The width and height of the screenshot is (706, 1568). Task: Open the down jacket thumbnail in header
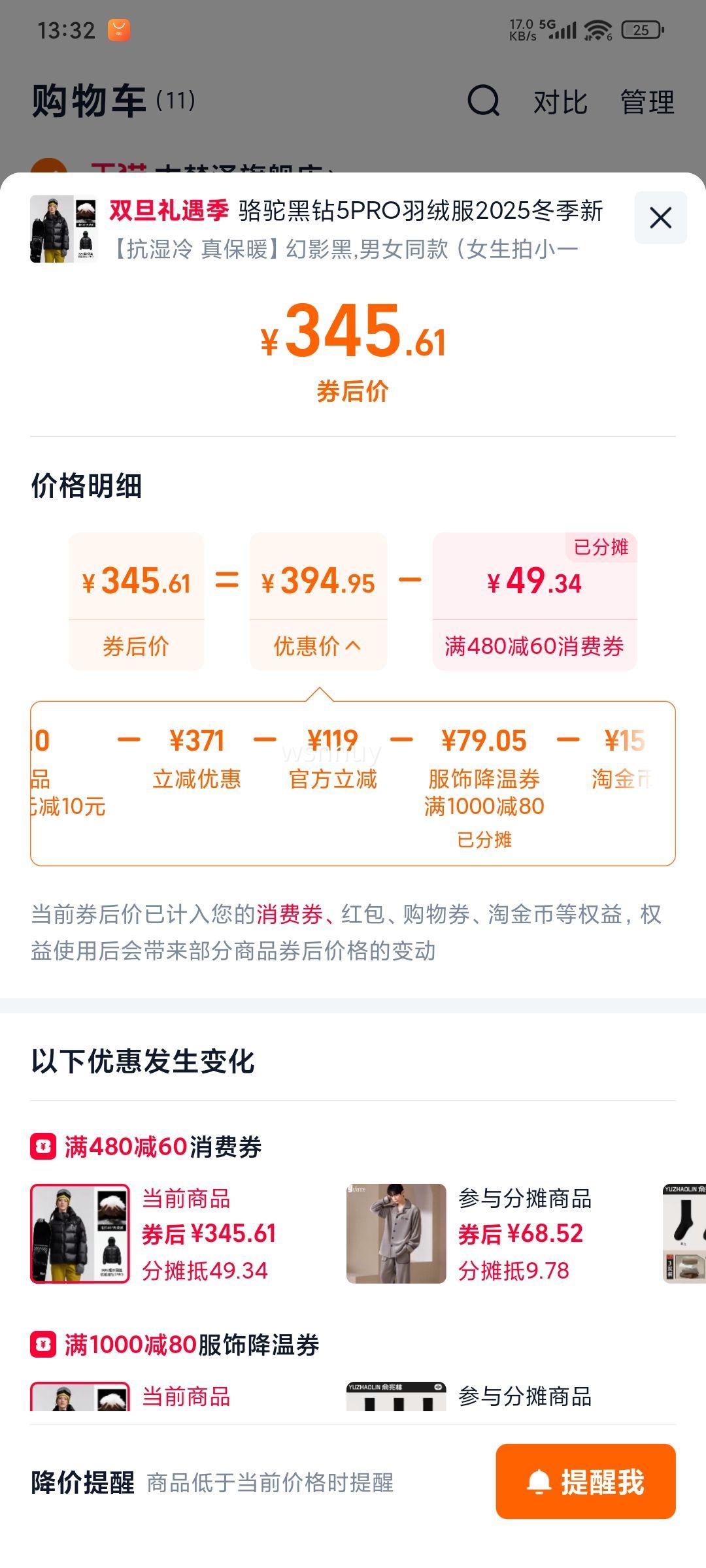[63, 229]
